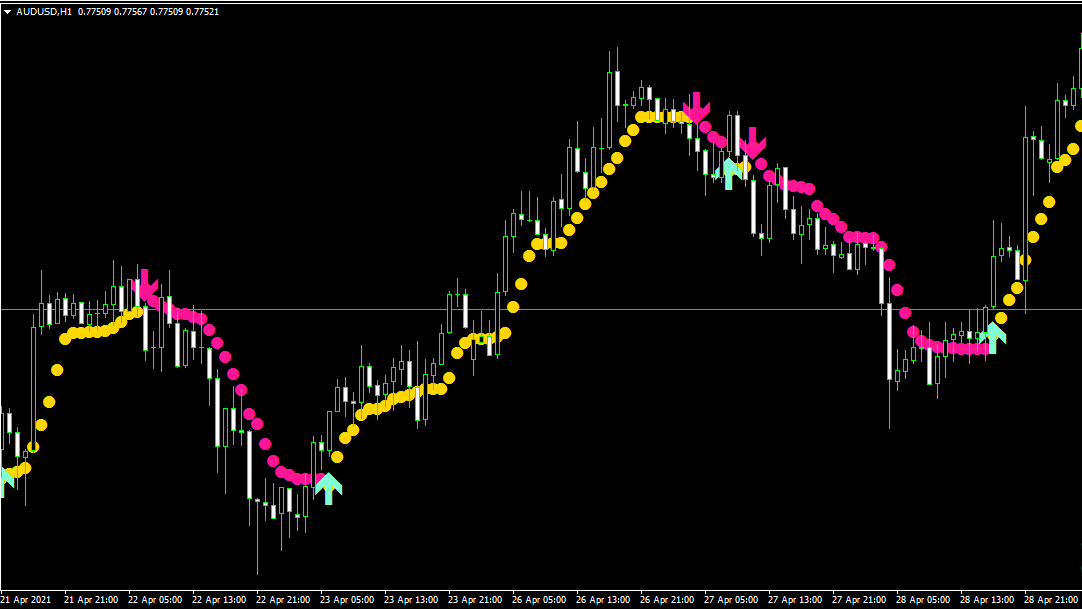This screenshot has width=1082, height=609.
Task: Click the 22 Apr 13:00 time label
Action: tap(219, 600)
